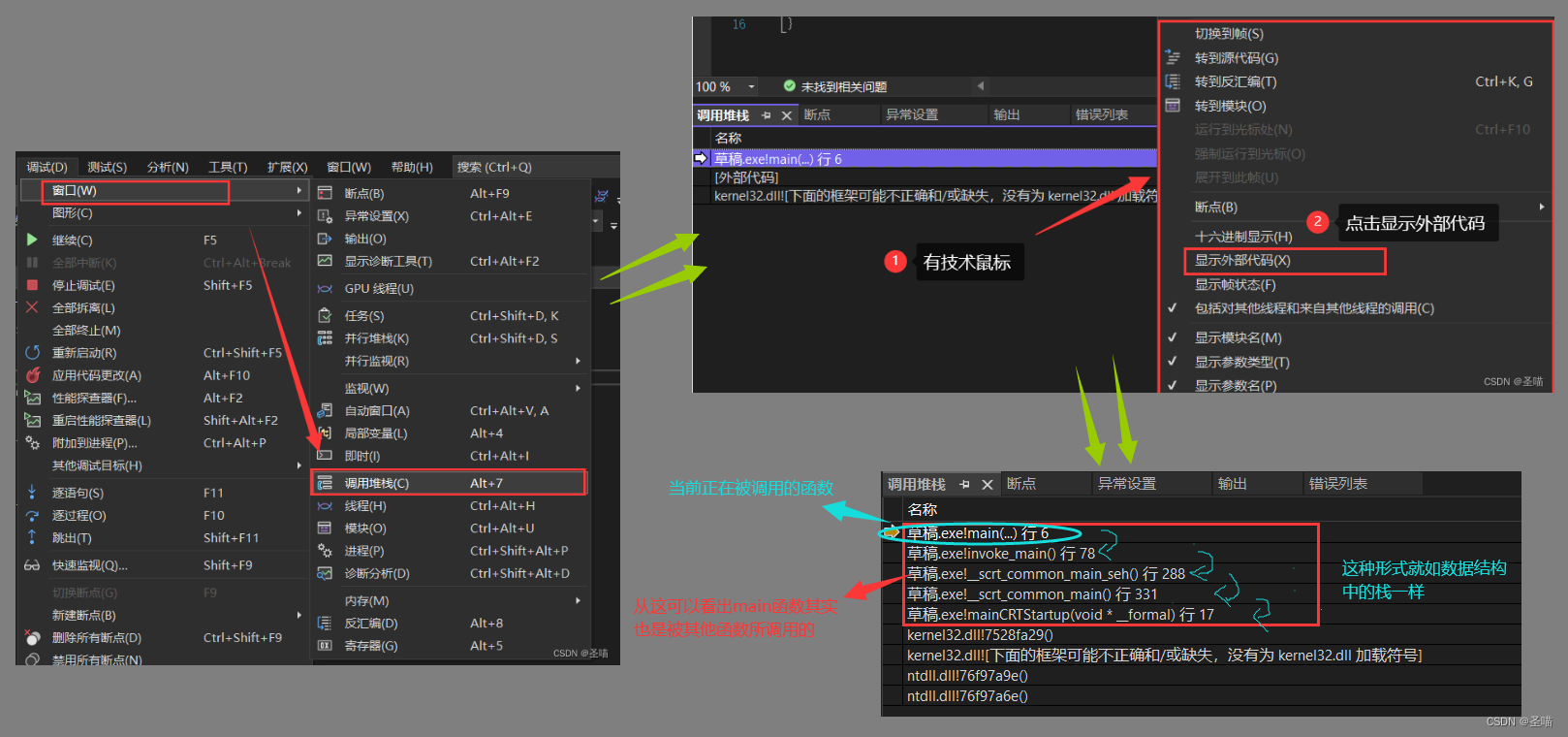
Task: Click the icon beside 即时(I)
Action: pyautogui.click(x=325, y=456)
